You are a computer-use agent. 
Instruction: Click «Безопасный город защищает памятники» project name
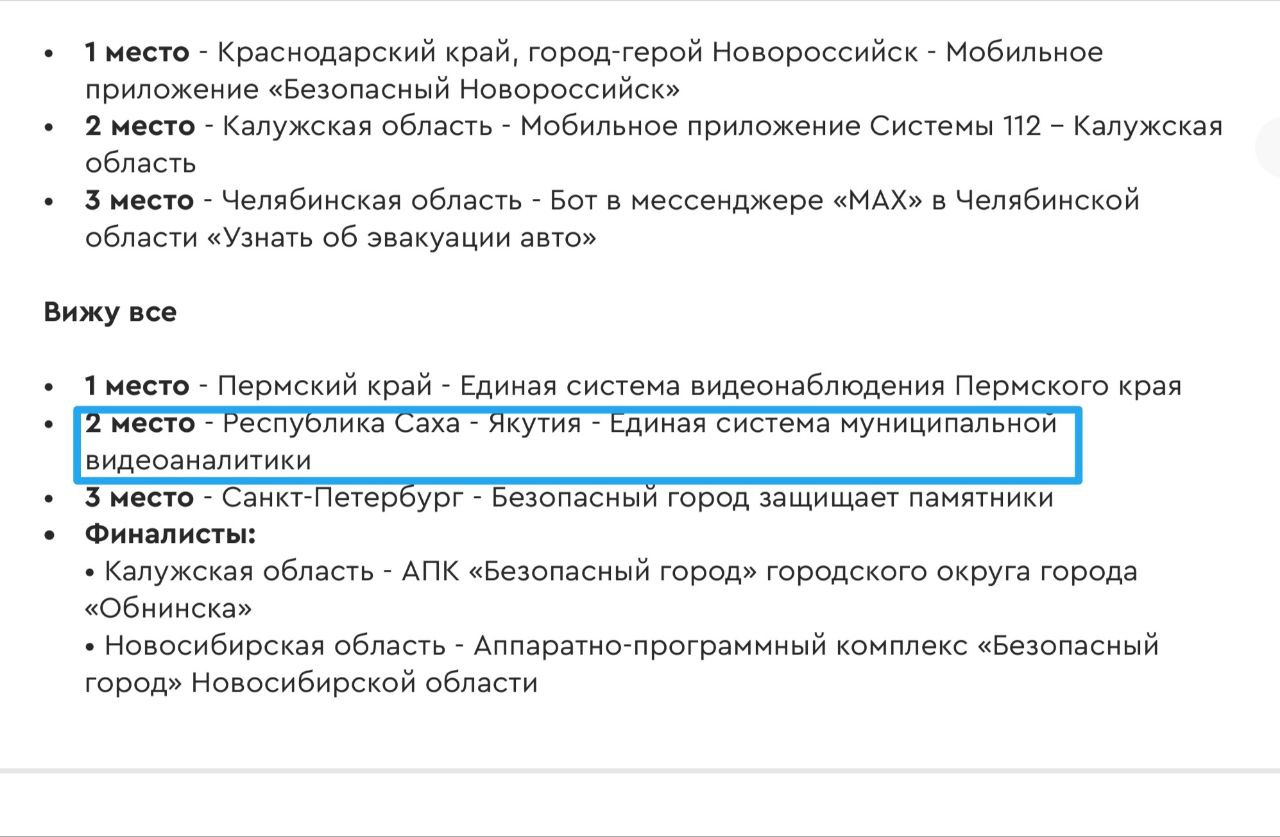[x=772, y=498]
